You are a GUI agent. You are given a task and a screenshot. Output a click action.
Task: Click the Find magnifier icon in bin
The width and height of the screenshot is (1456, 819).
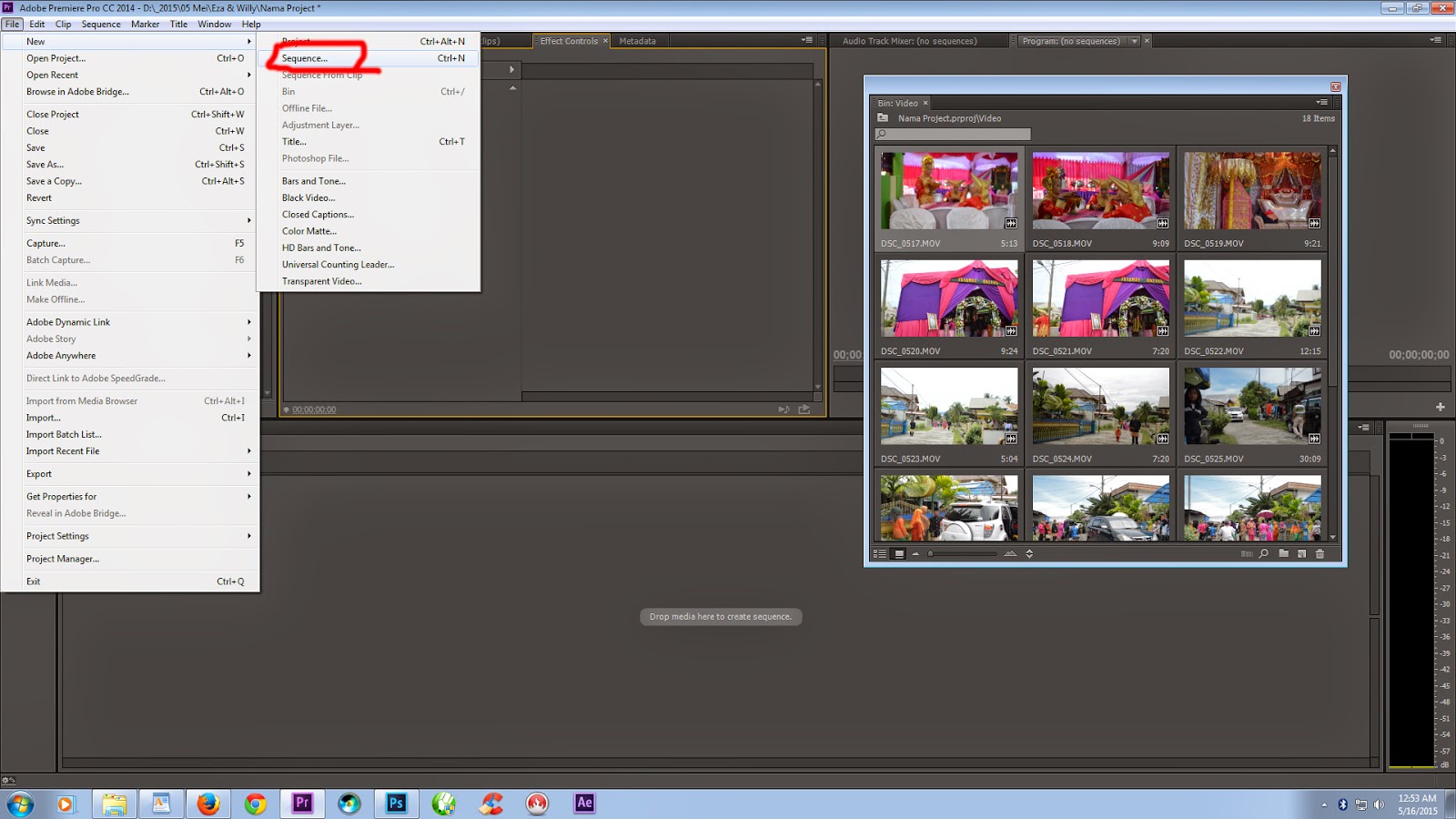tap(1264, 553)
